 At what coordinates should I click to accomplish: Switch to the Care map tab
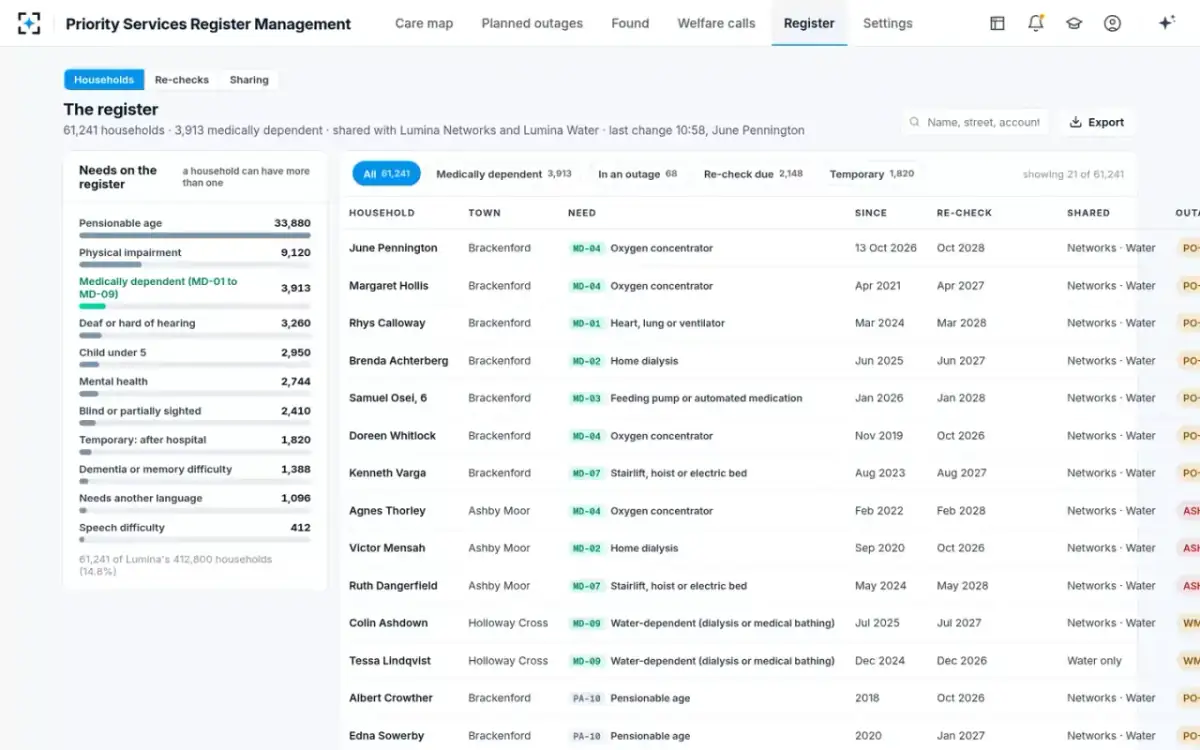click(x=424, y=23)
